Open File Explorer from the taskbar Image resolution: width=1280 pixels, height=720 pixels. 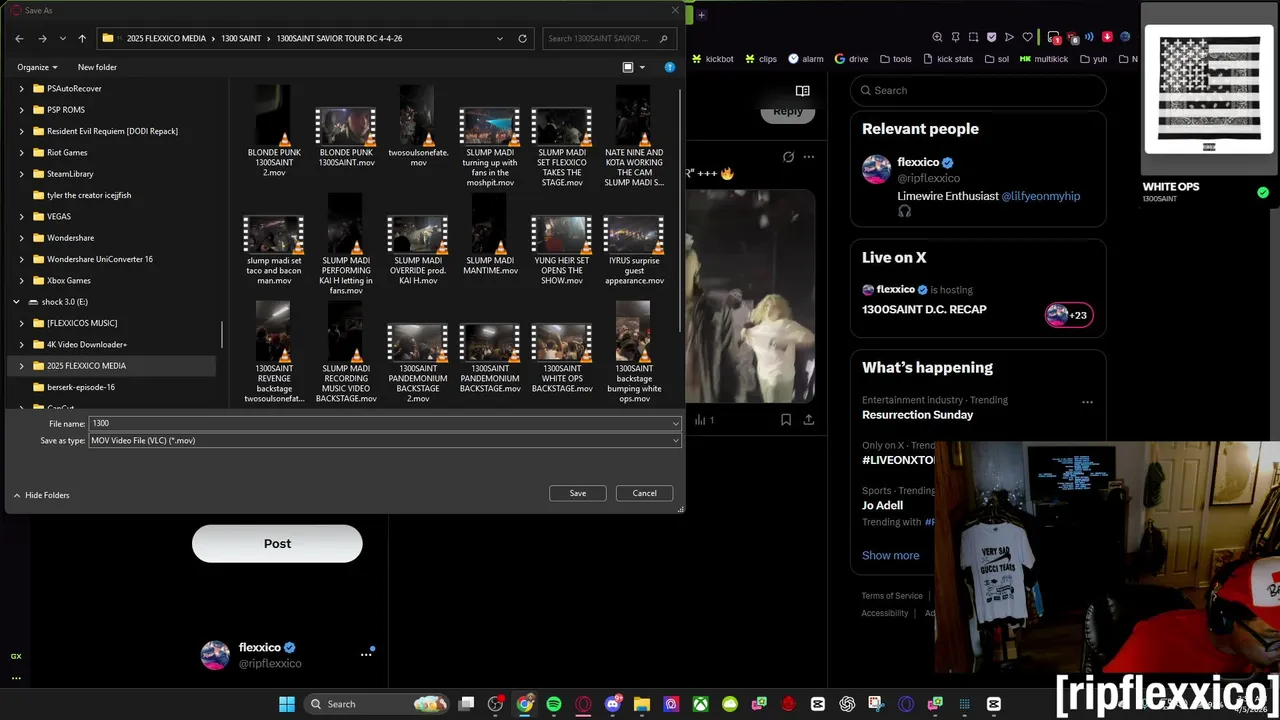642,704
